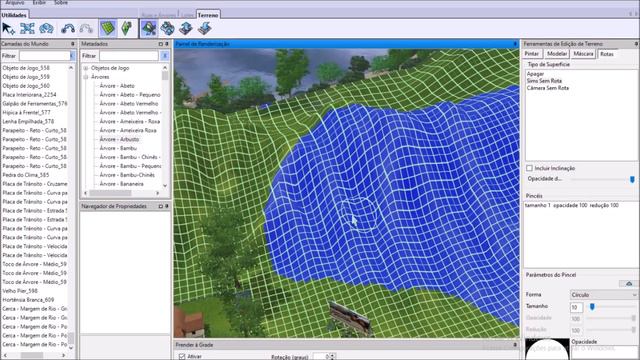Select Objeto de Jogo_558 layer
The width and height of the screenshot is (640, 360).
[x=26, y=68]
